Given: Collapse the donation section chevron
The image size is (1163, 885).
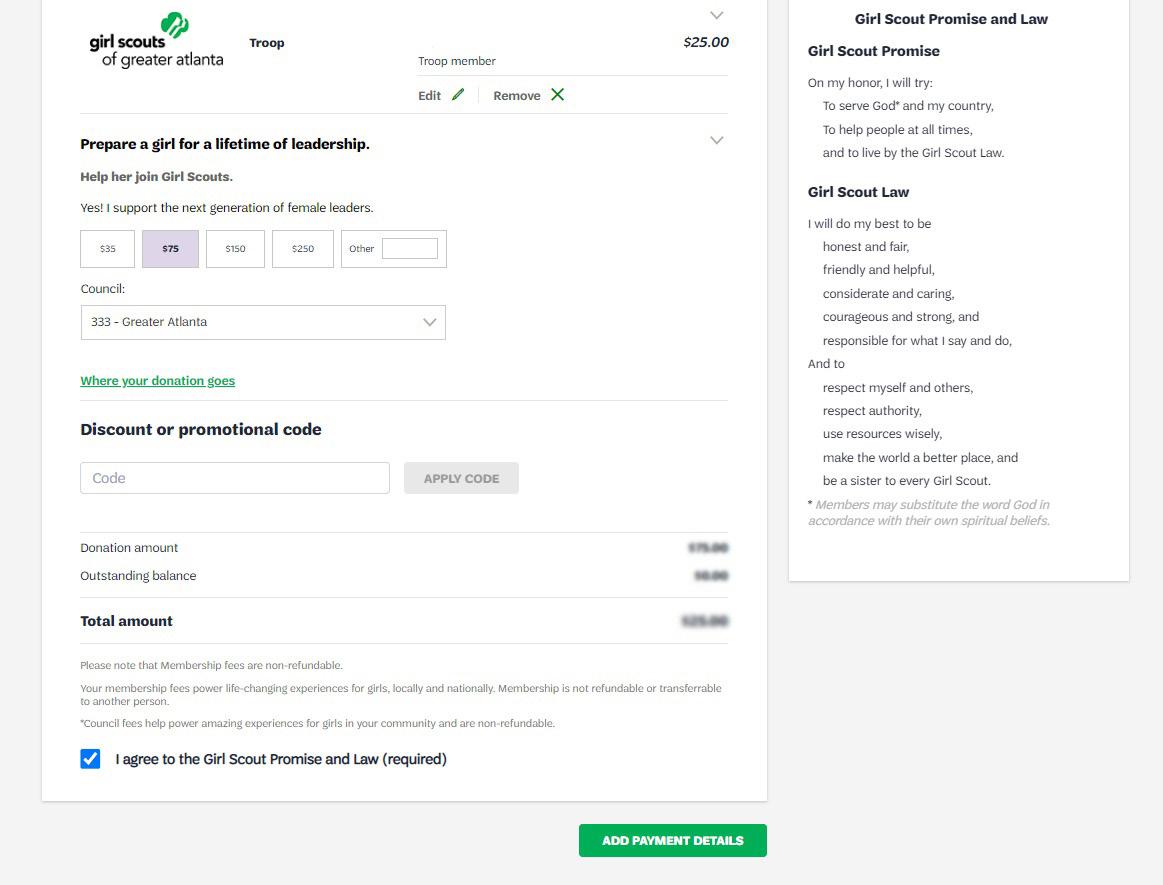Looking at the screenshot, I should [716, 140].
